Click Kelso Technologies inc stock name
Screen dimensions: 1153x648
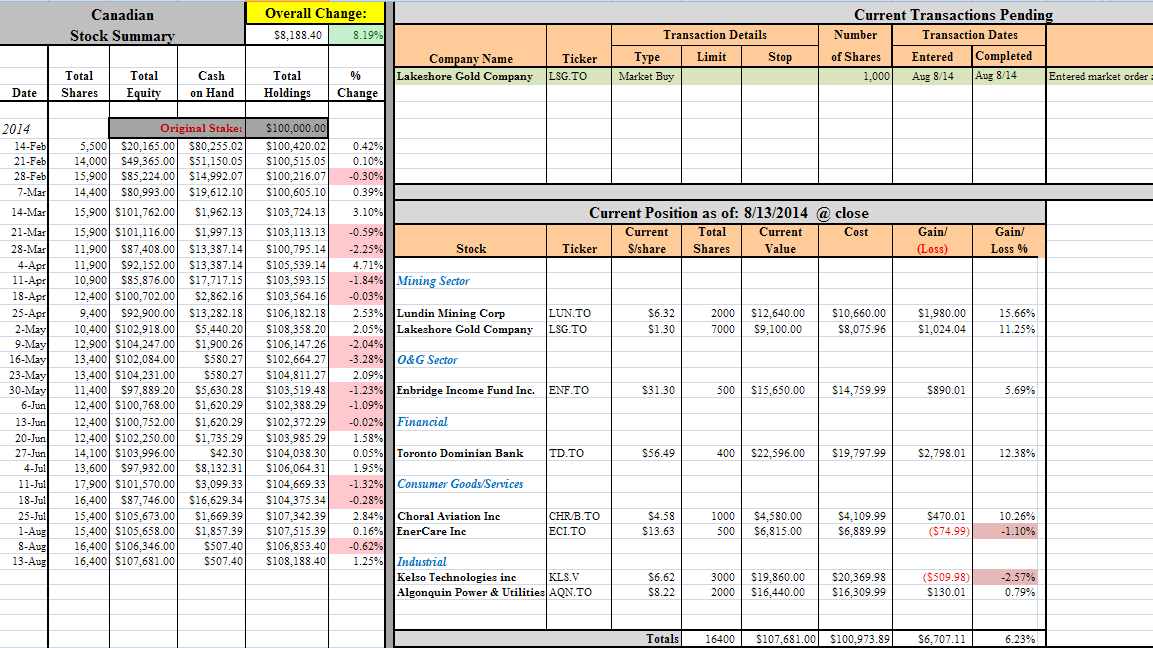click(457, 577)
